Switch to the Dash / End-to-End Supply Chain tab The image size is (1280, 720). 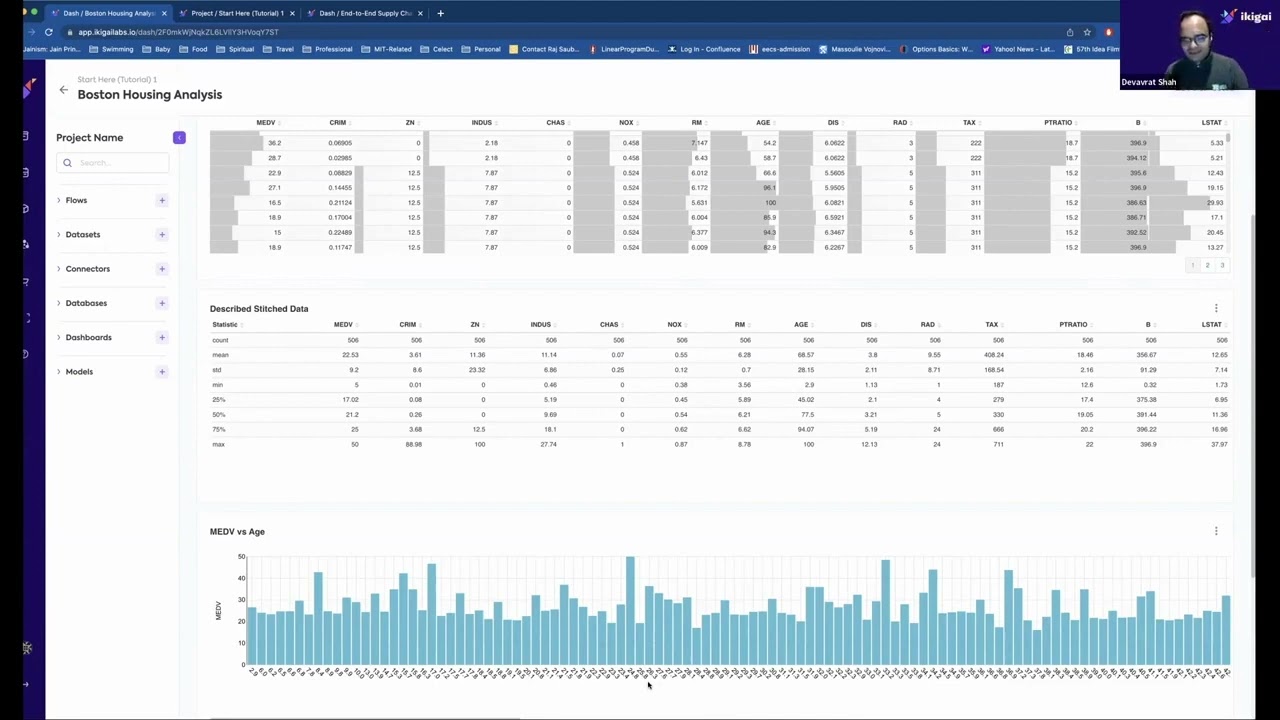365,13
